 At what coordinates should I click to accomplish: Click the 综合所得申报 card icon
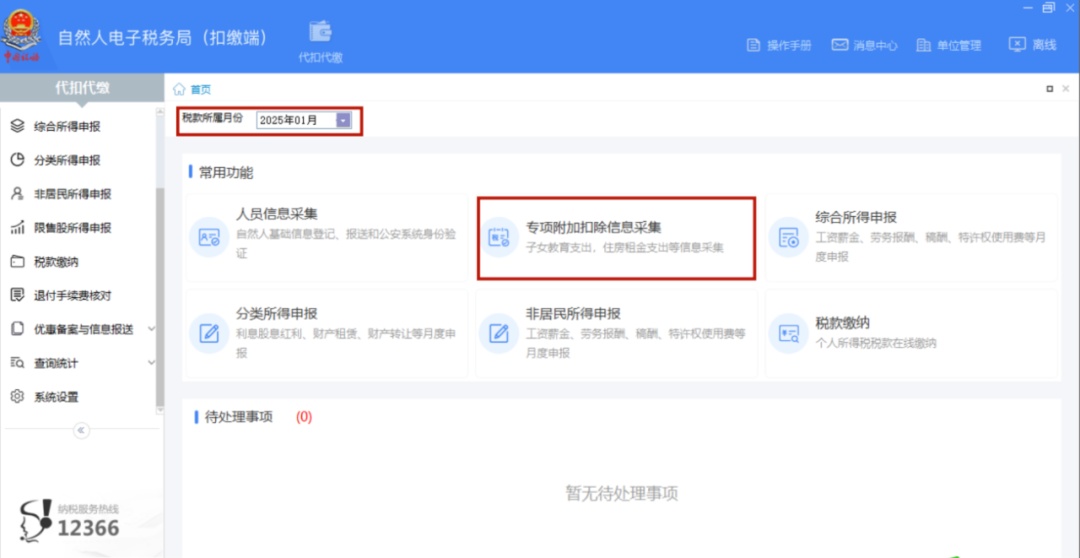[788, 237]
